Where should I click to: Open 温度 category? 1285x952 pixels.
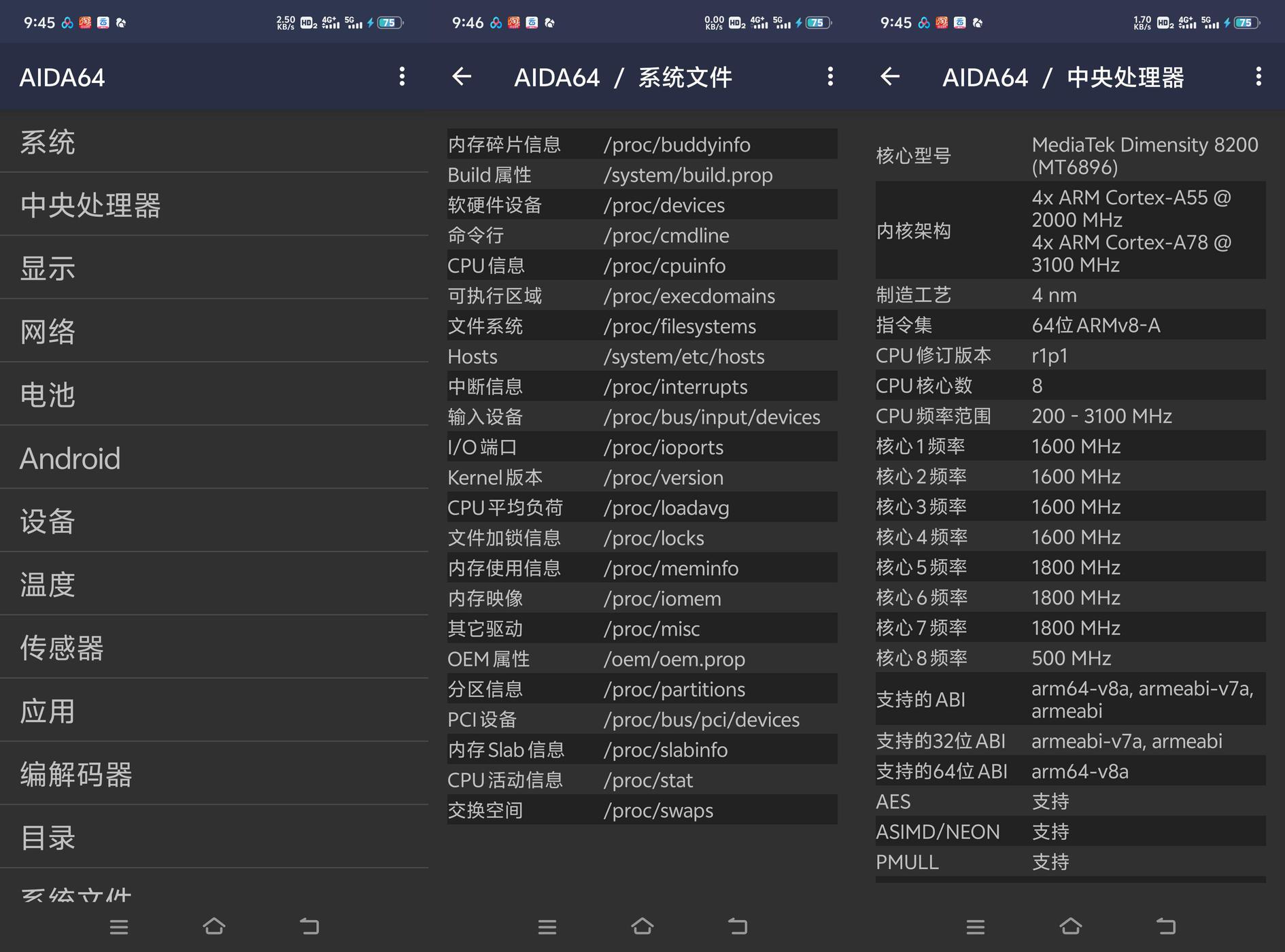[x=214, y=584]
